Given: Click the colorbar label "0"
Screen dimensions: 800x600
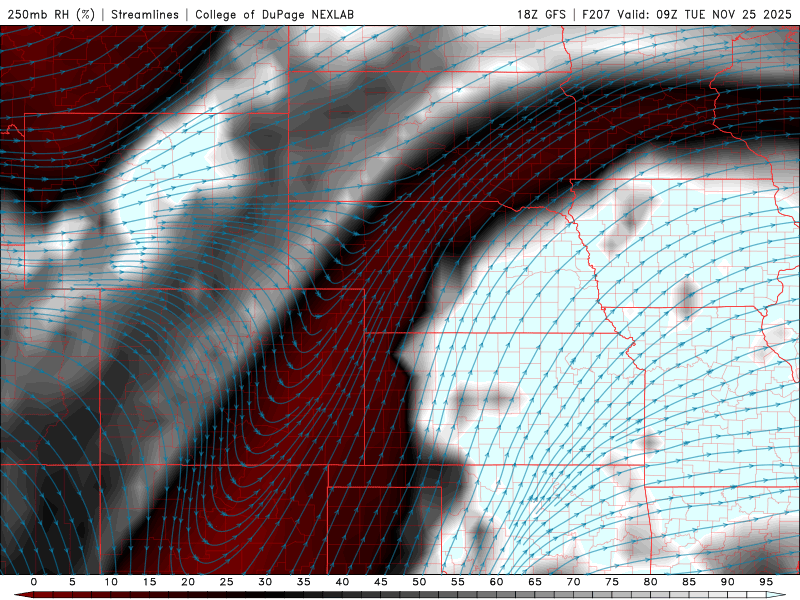Looking at the screenshot, I should (x=34, y=582).
